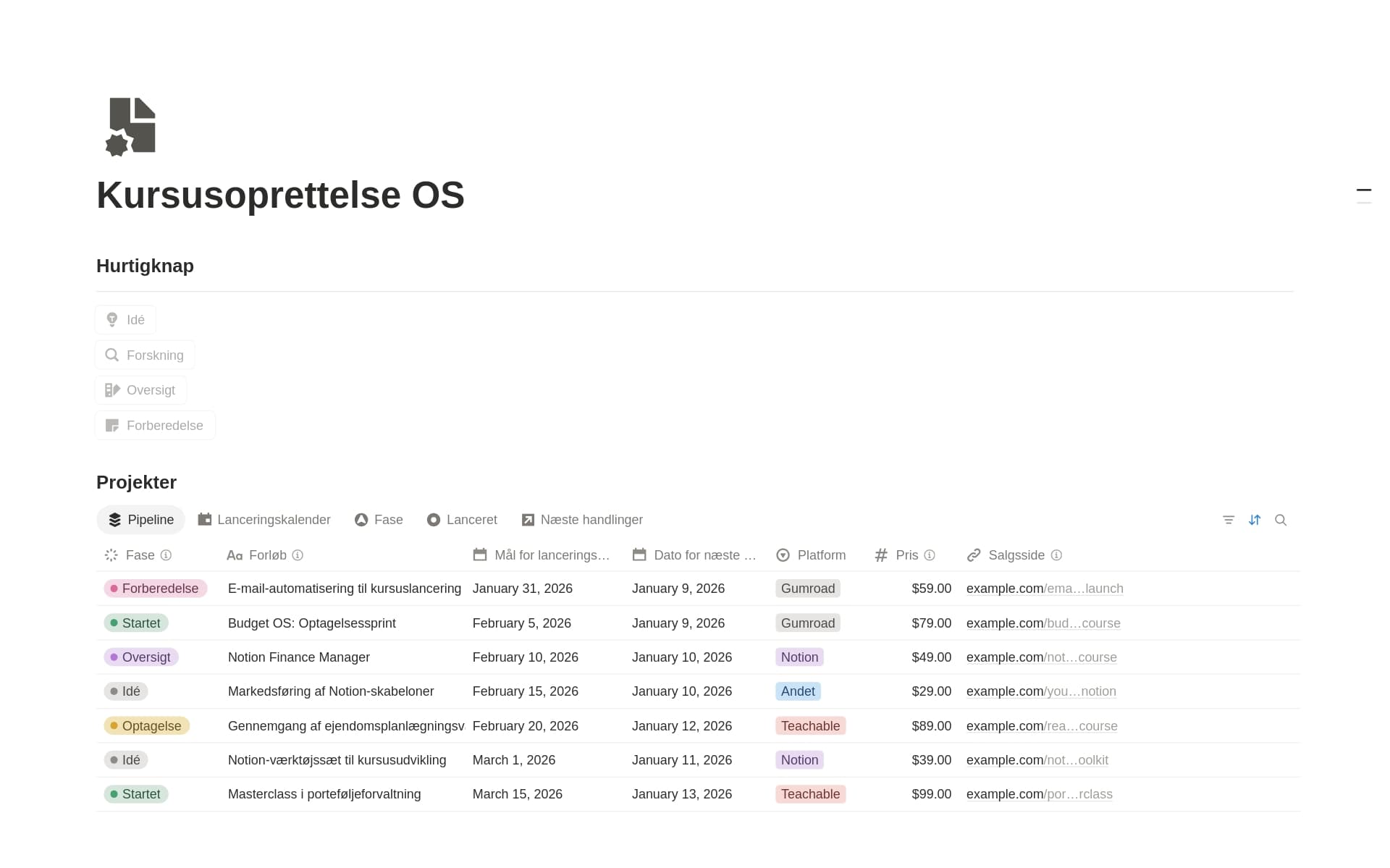The image size is (1390, 868).
Task: Click the Optagelse yellow status tag
Action: (x=147, y=726)
